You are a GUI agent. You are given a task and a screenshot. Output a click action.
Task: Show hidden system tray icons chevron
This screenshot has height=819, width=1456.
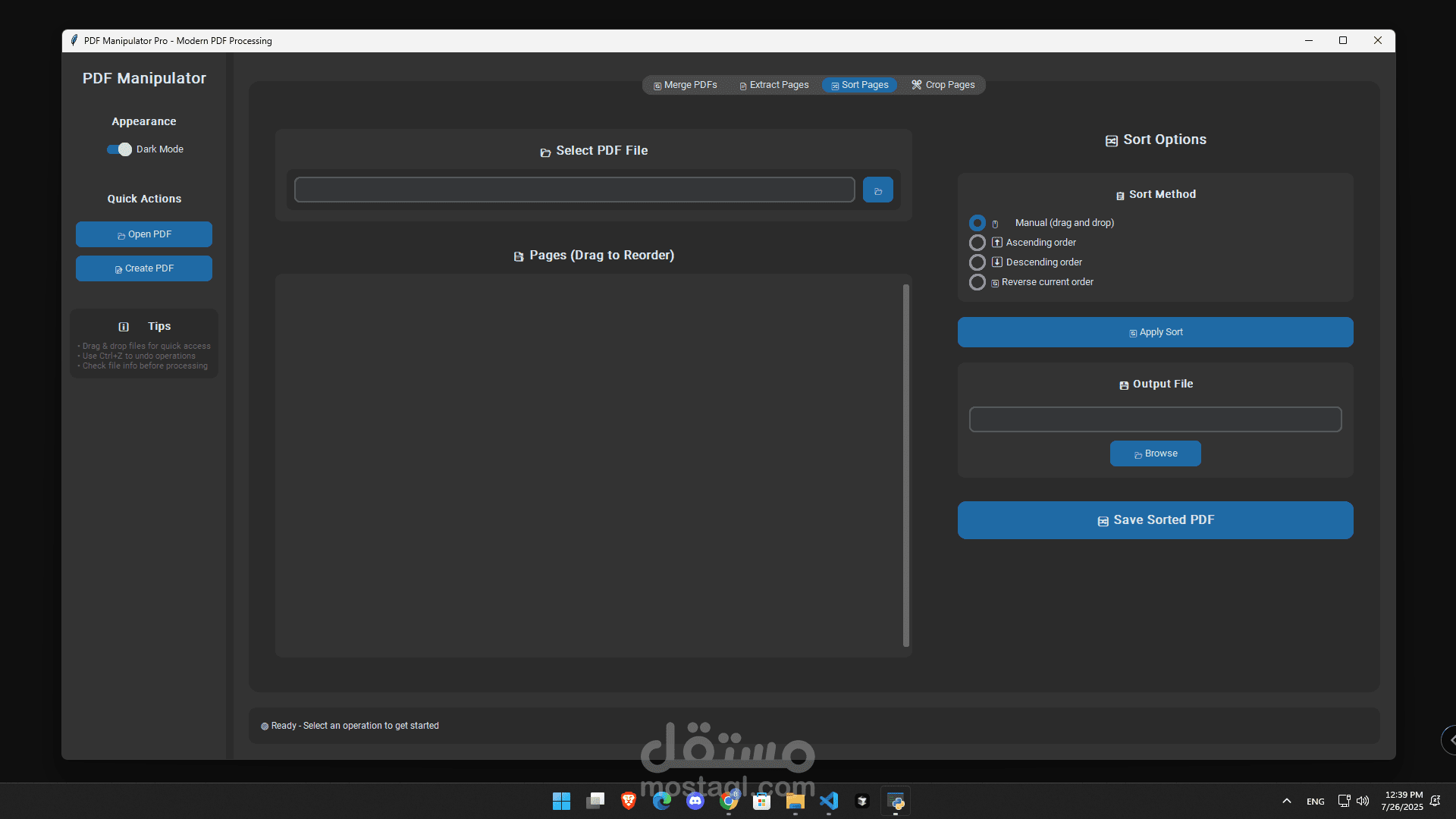pos(1287,801)
